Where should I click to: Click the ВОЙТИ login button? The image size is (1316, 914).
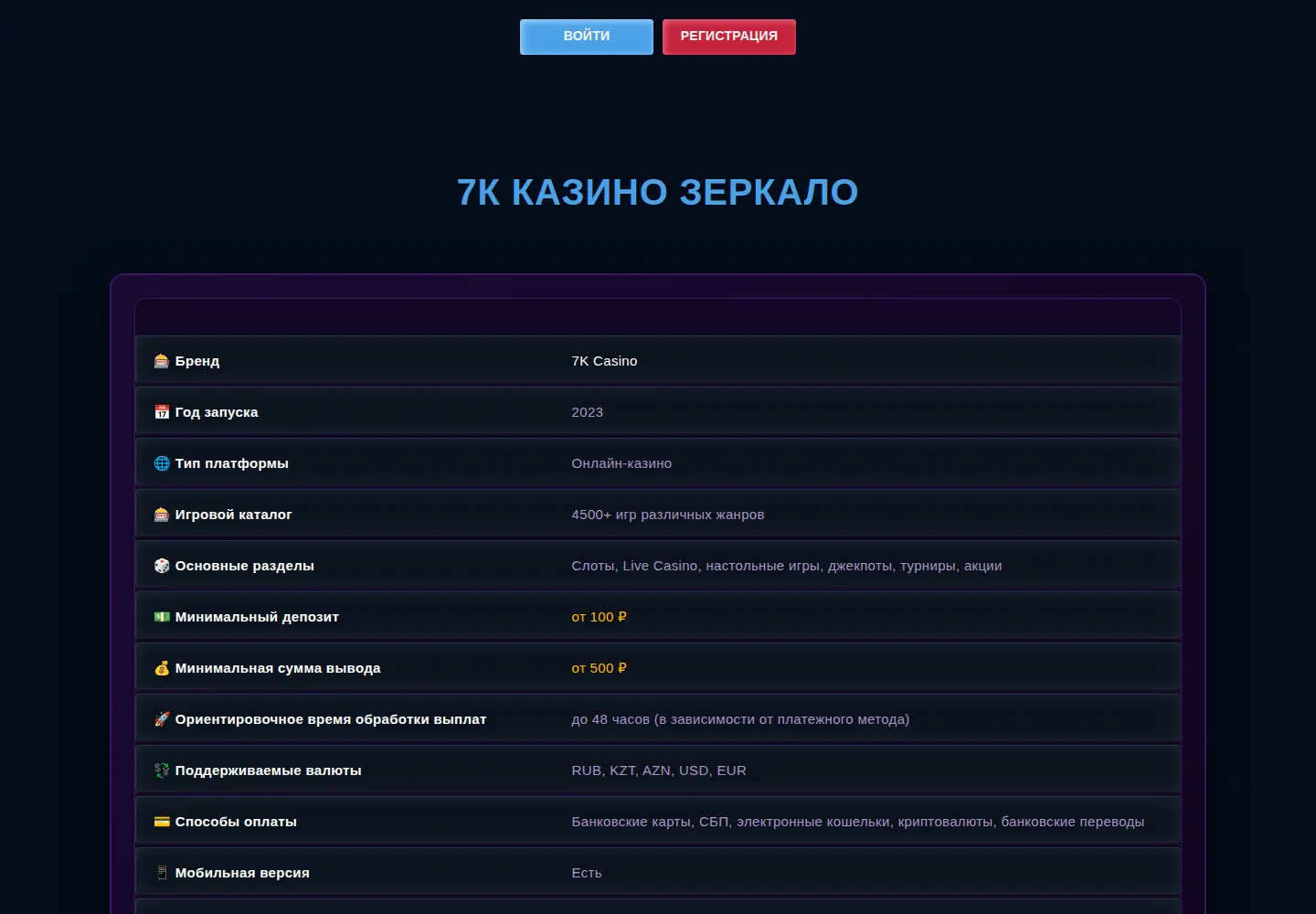587,37
